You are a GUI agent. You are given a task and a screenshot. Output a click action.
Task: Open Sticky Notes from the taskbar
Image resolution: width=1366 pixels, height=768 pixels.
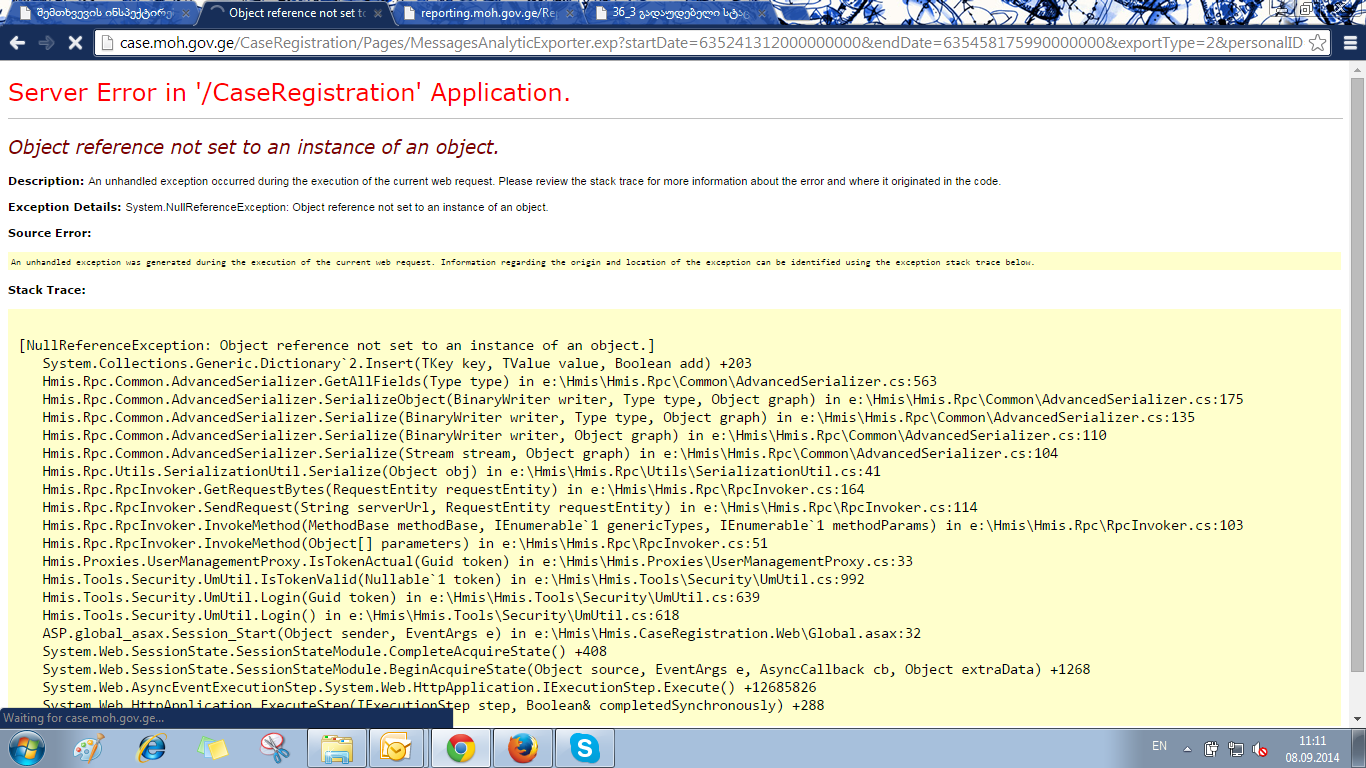(x=213, y=748)
